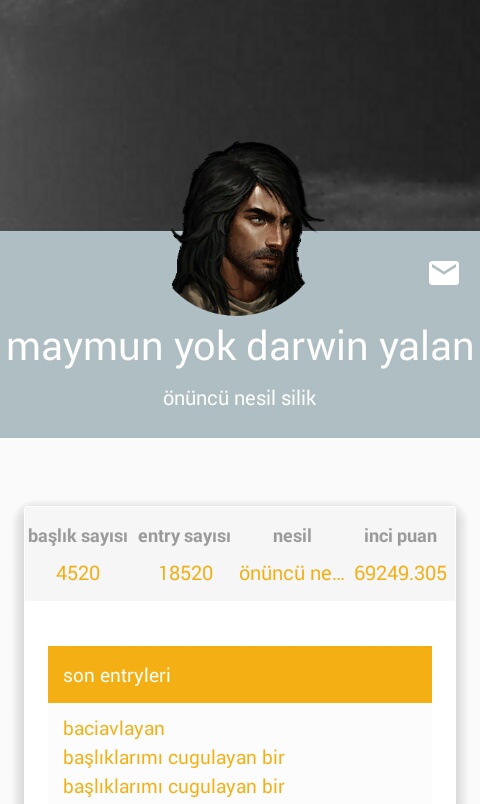Viewport: 480px width, 804px height.
Task: Open the envelope message icon
Action: click(x=444, y=272)
